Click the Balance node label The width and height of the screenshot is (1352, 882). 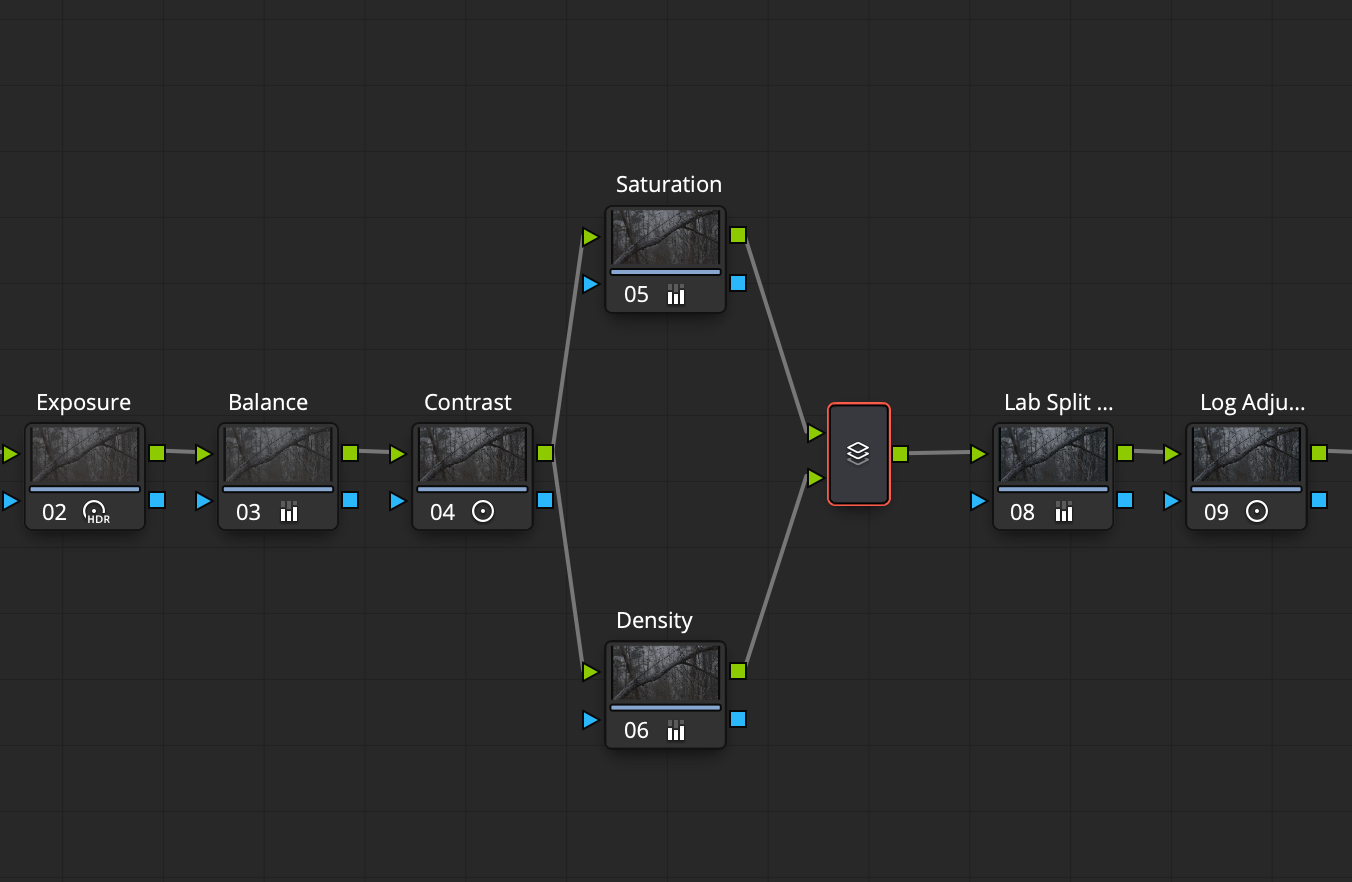pyautogui.click(x=268, y=402)
